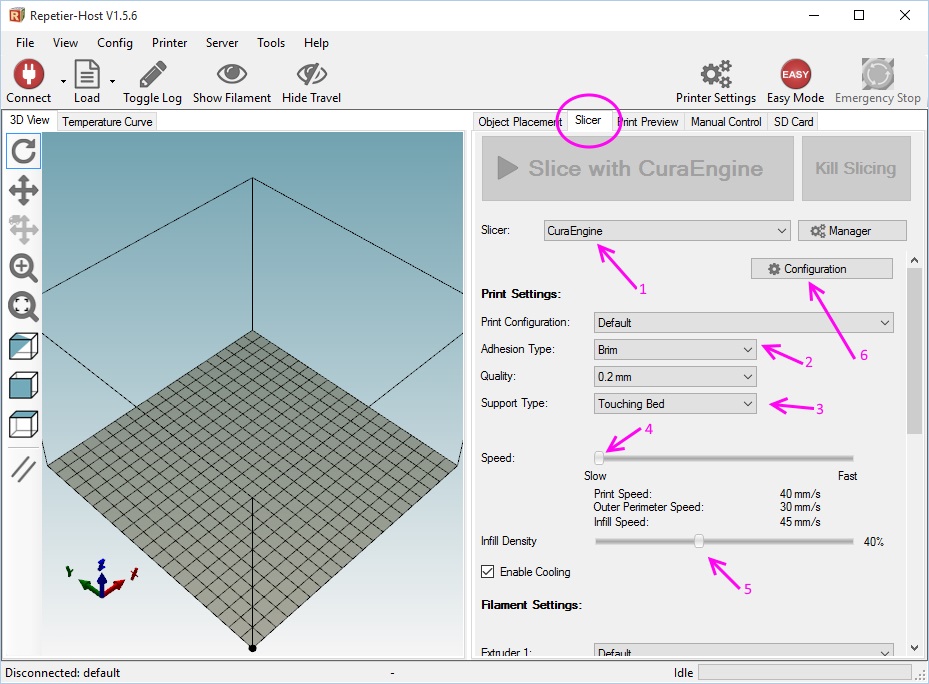Expand the Support Type dropdown
The width and height of the screenshot is (929, 684).
(675, 404)
